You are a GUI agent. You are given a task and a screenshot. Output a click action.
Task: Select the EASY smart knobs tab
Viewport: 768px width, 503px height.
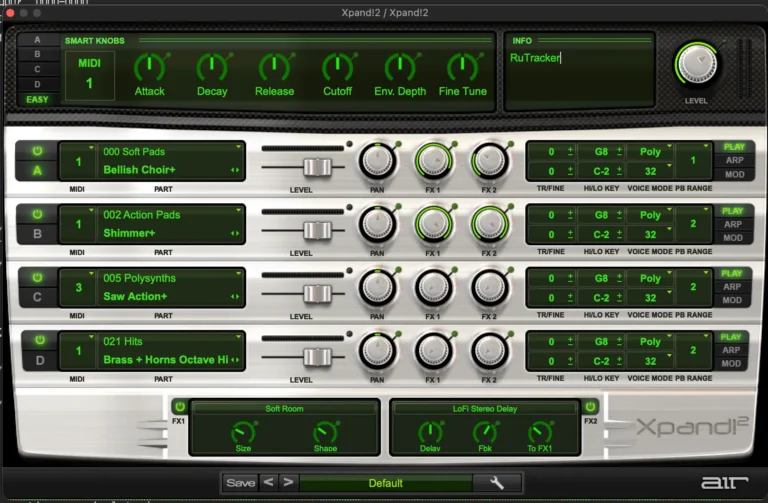pos(38,99)
